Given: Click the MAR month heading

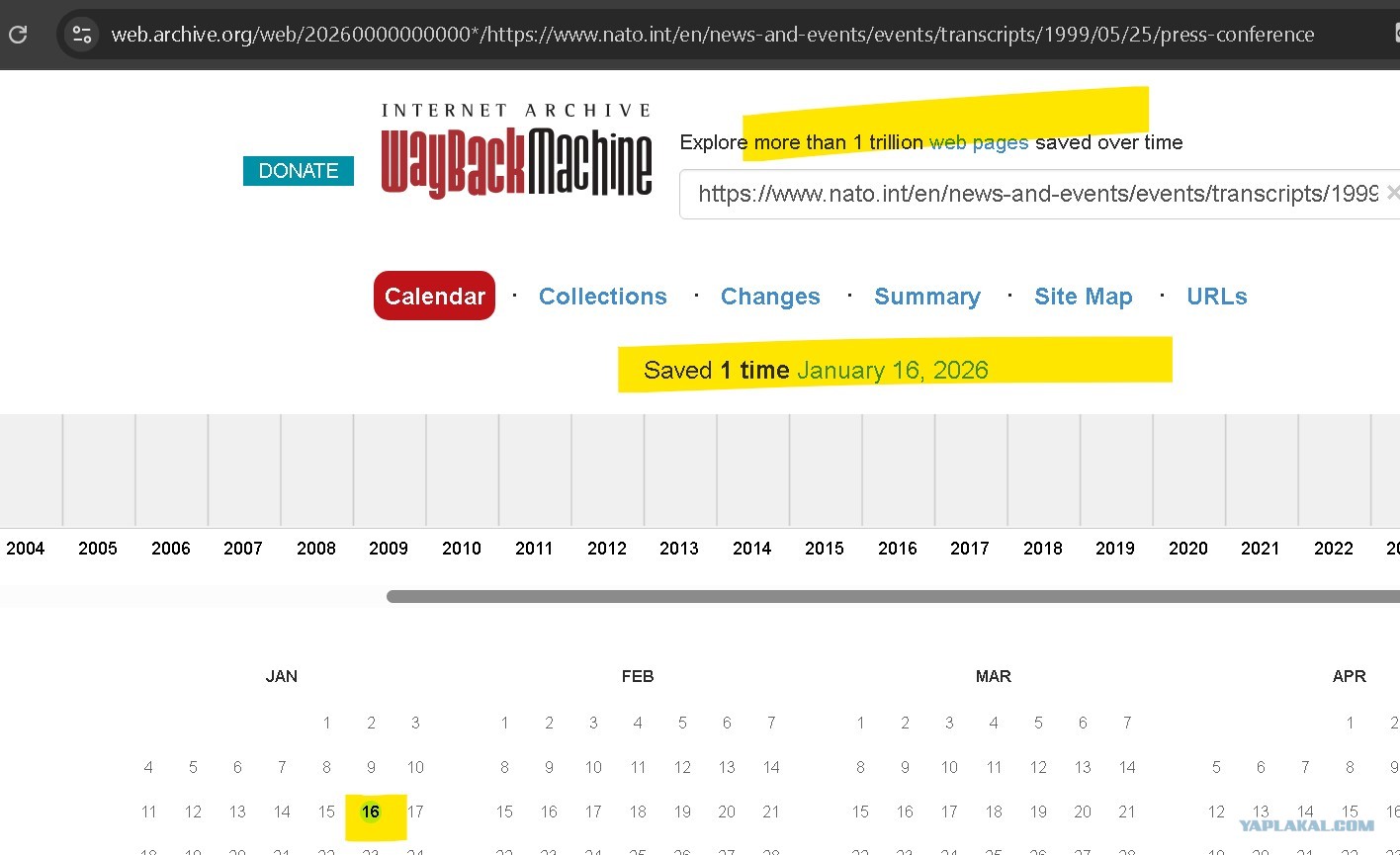Looking at the screenshot, I should 994,677.
